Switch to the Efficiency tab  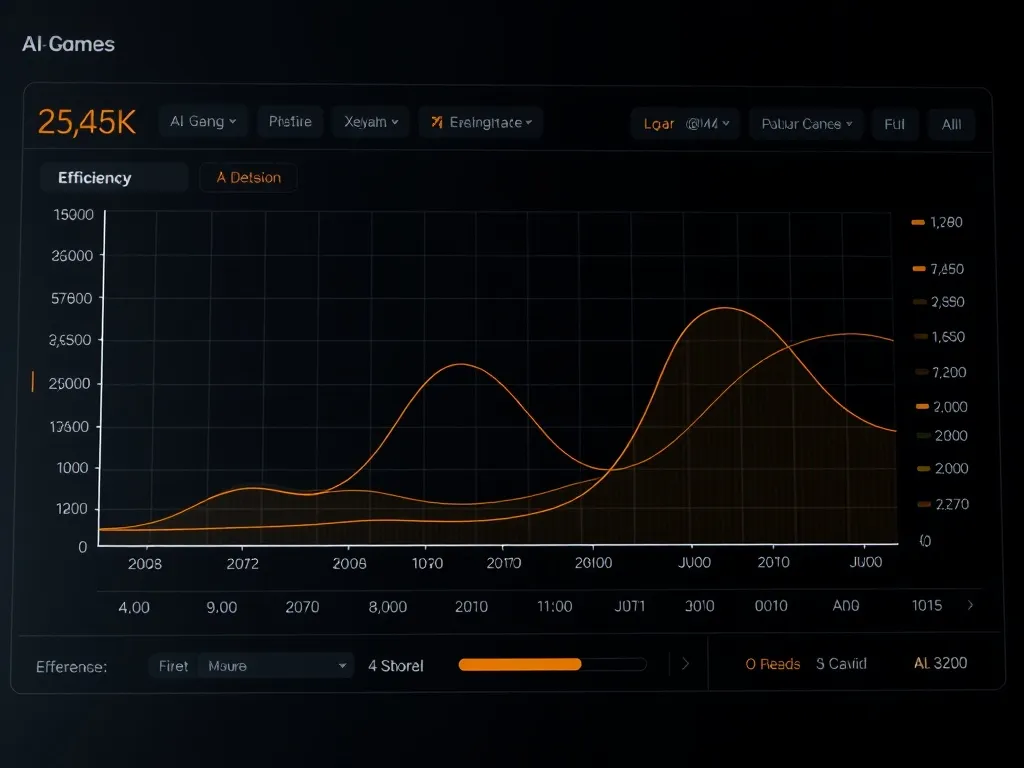[x=114, y=178]
